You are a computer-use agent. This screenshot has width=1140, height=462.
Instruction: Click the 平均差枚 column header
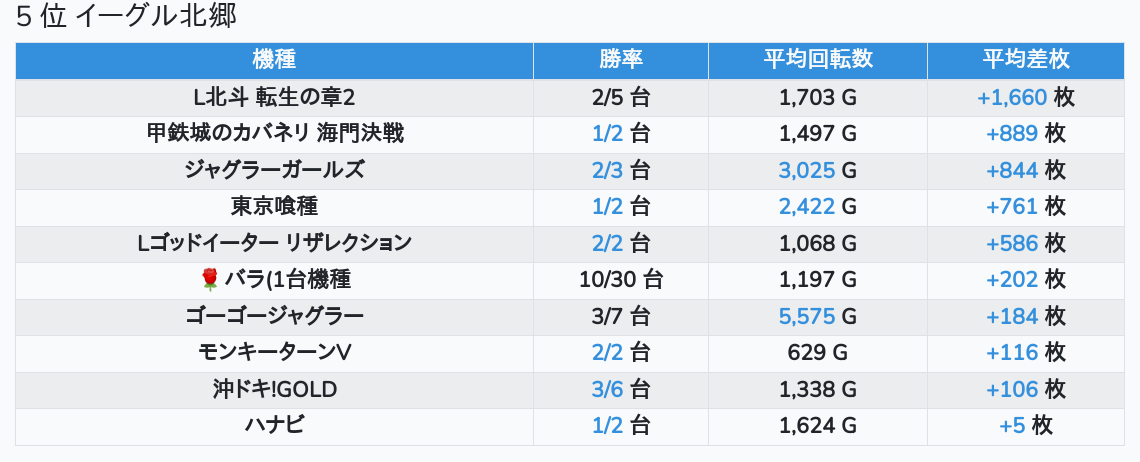[1025, 59]
